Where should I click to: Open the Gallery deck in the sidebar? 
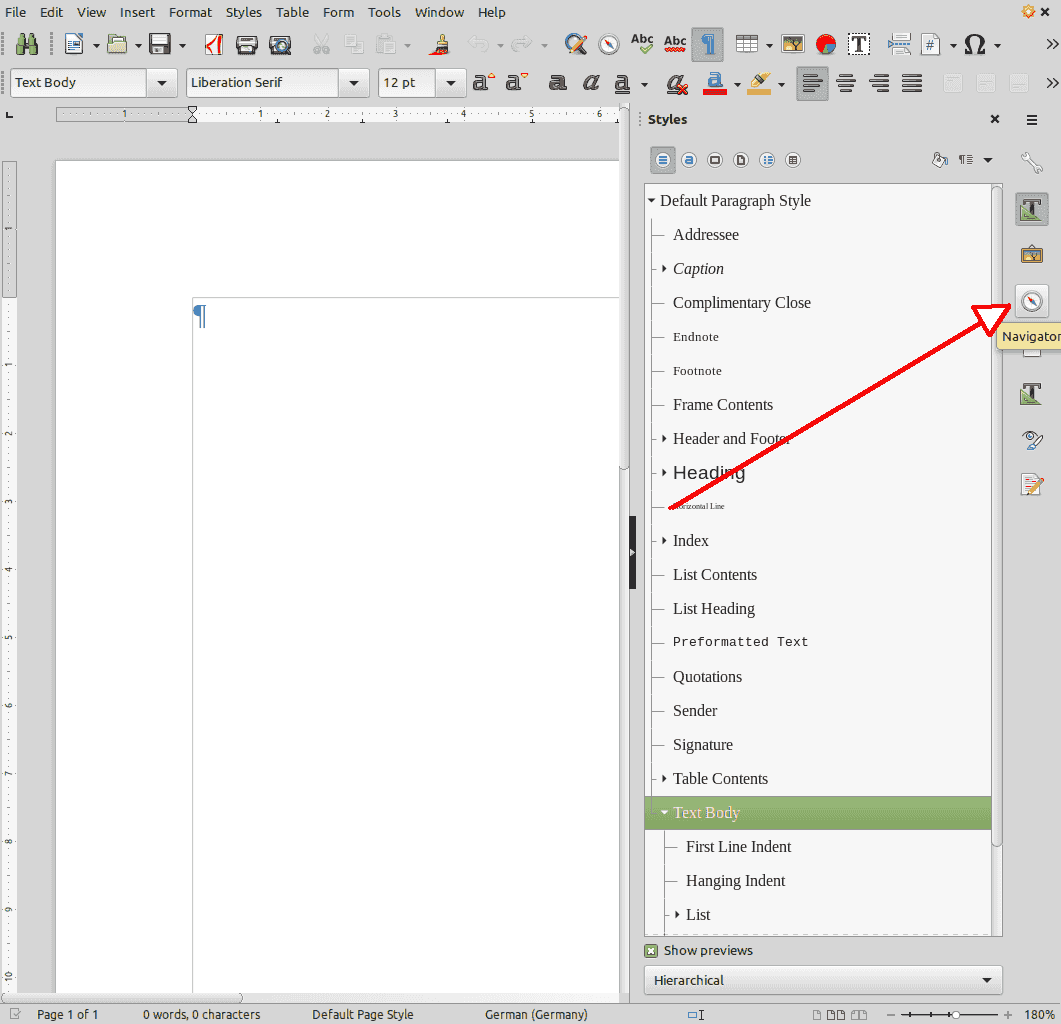[1031, 254]
